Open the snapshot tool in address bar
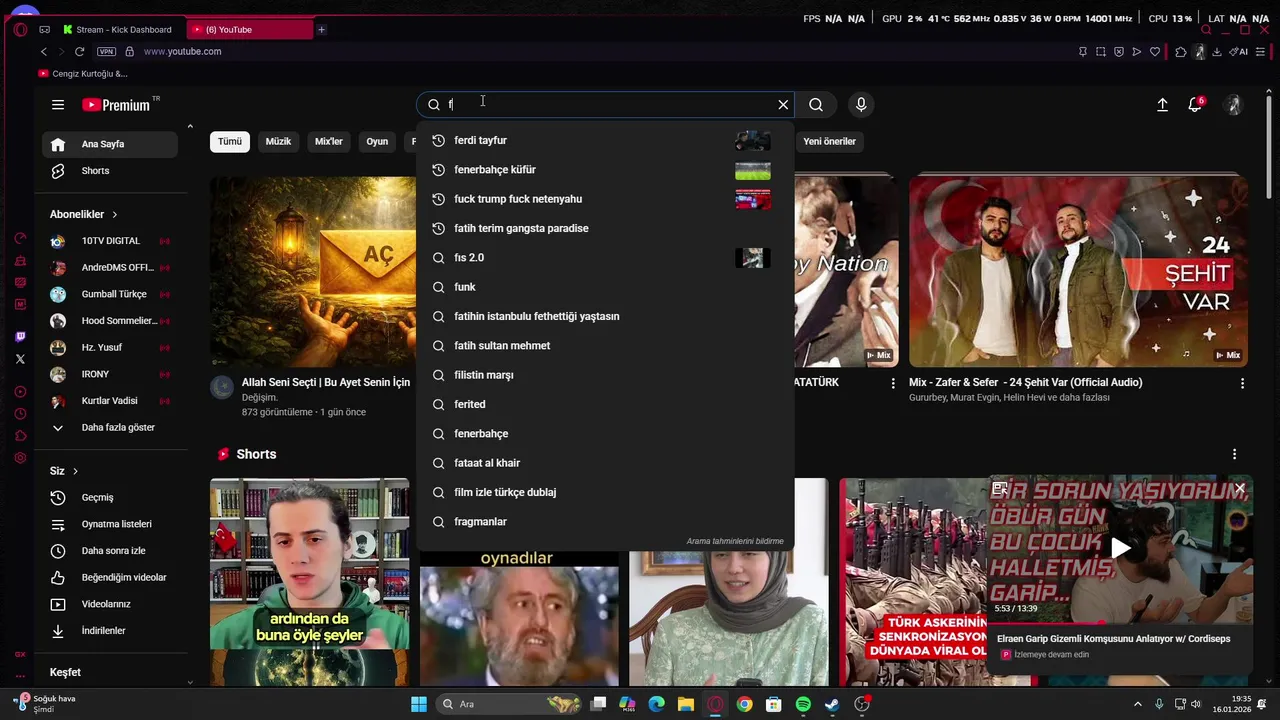Viewport: 1280px width, 720px height. [1100, 52]
